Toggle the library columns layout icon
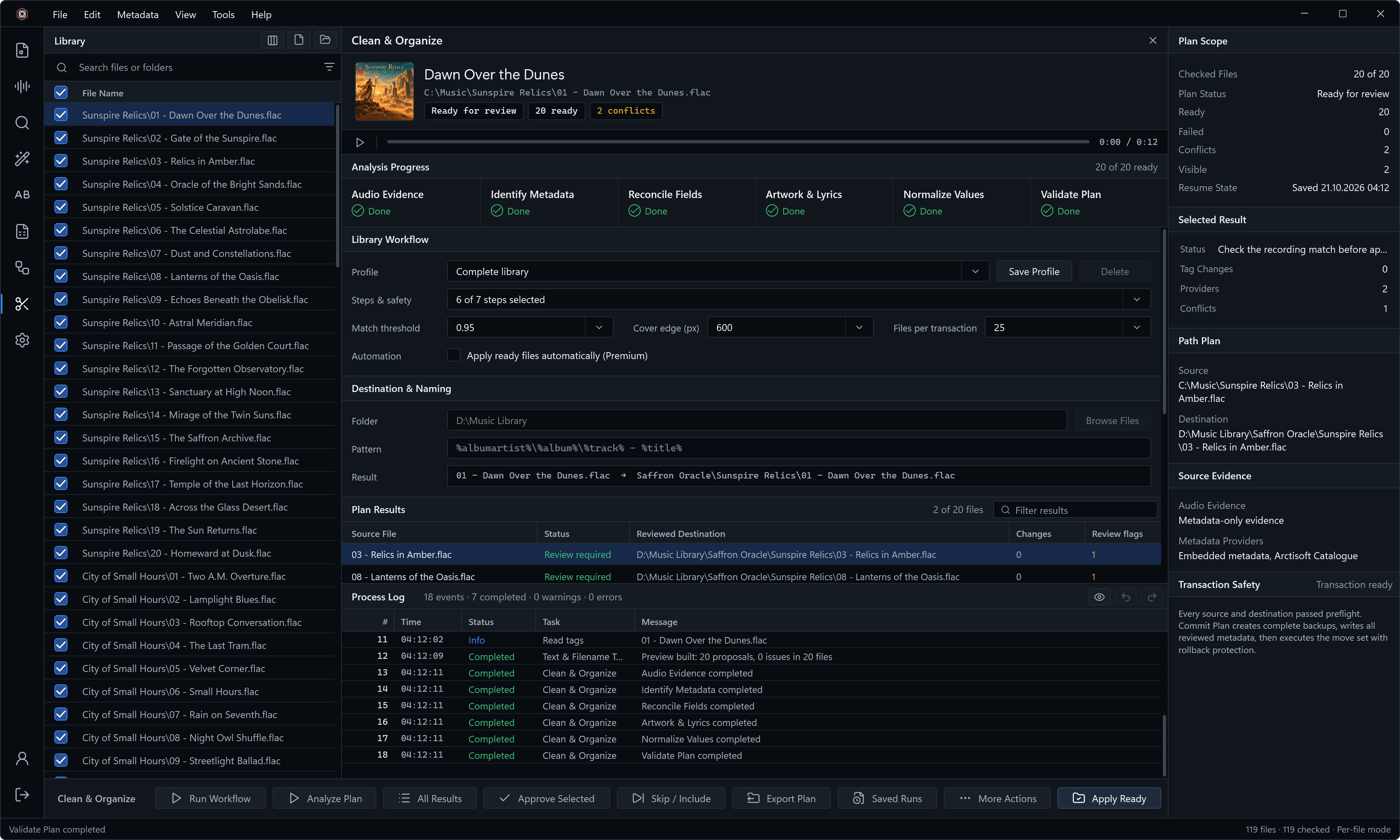The image size is (1400, 840). [x=272, y=40]
